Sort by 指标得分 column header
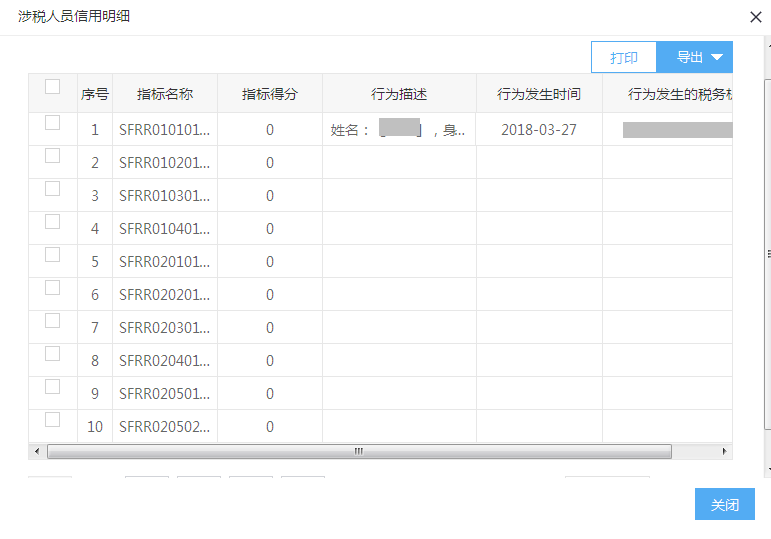 269,94
